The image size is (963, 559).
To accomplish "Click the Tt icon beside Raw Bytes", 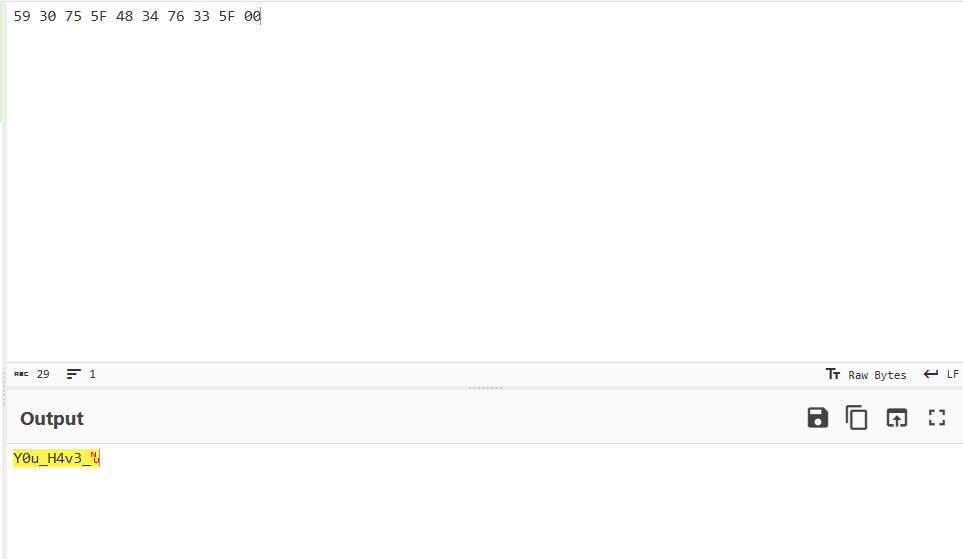I will (833, 373).
